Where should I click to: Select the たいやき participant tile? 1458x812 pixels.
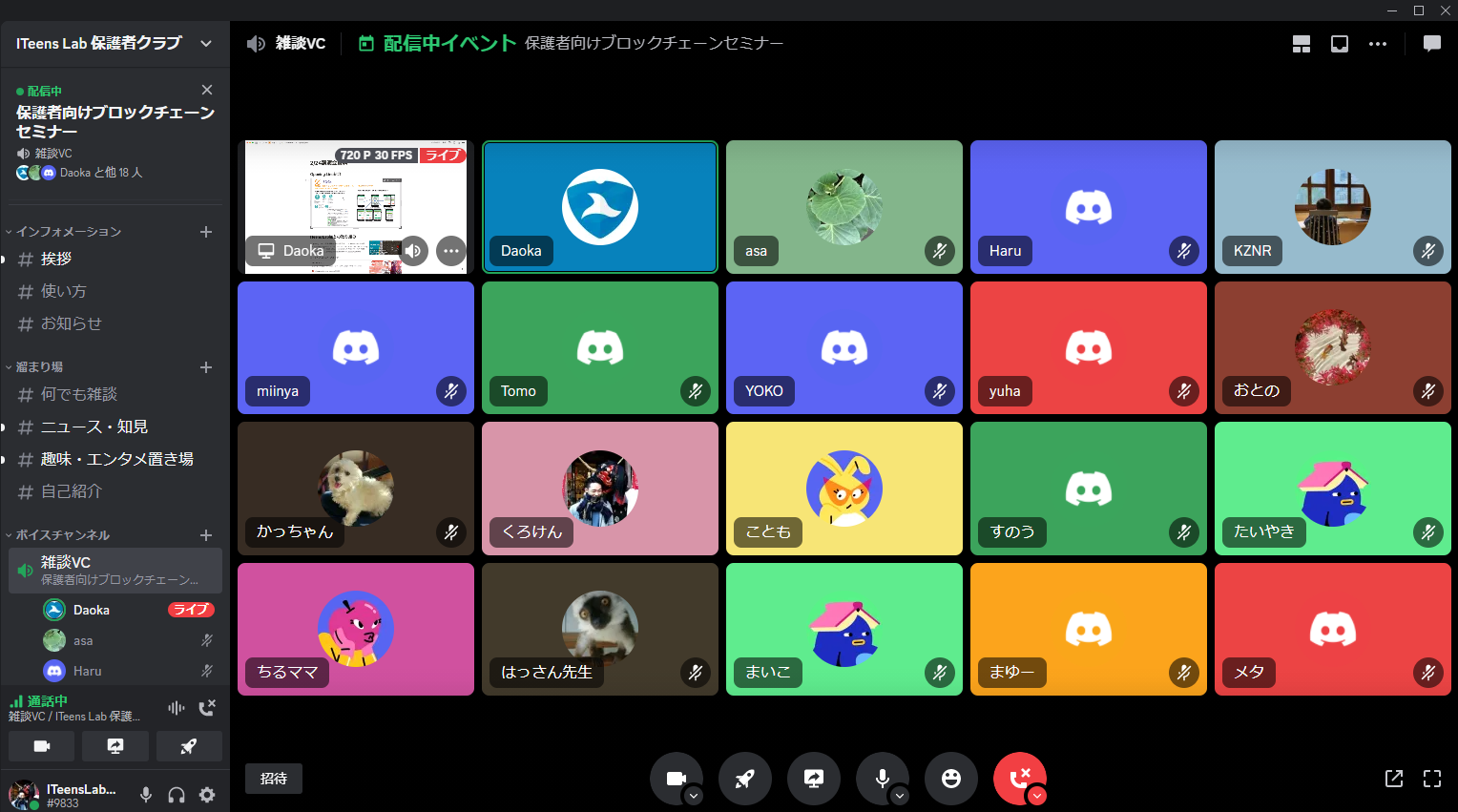coord(1333,489)
